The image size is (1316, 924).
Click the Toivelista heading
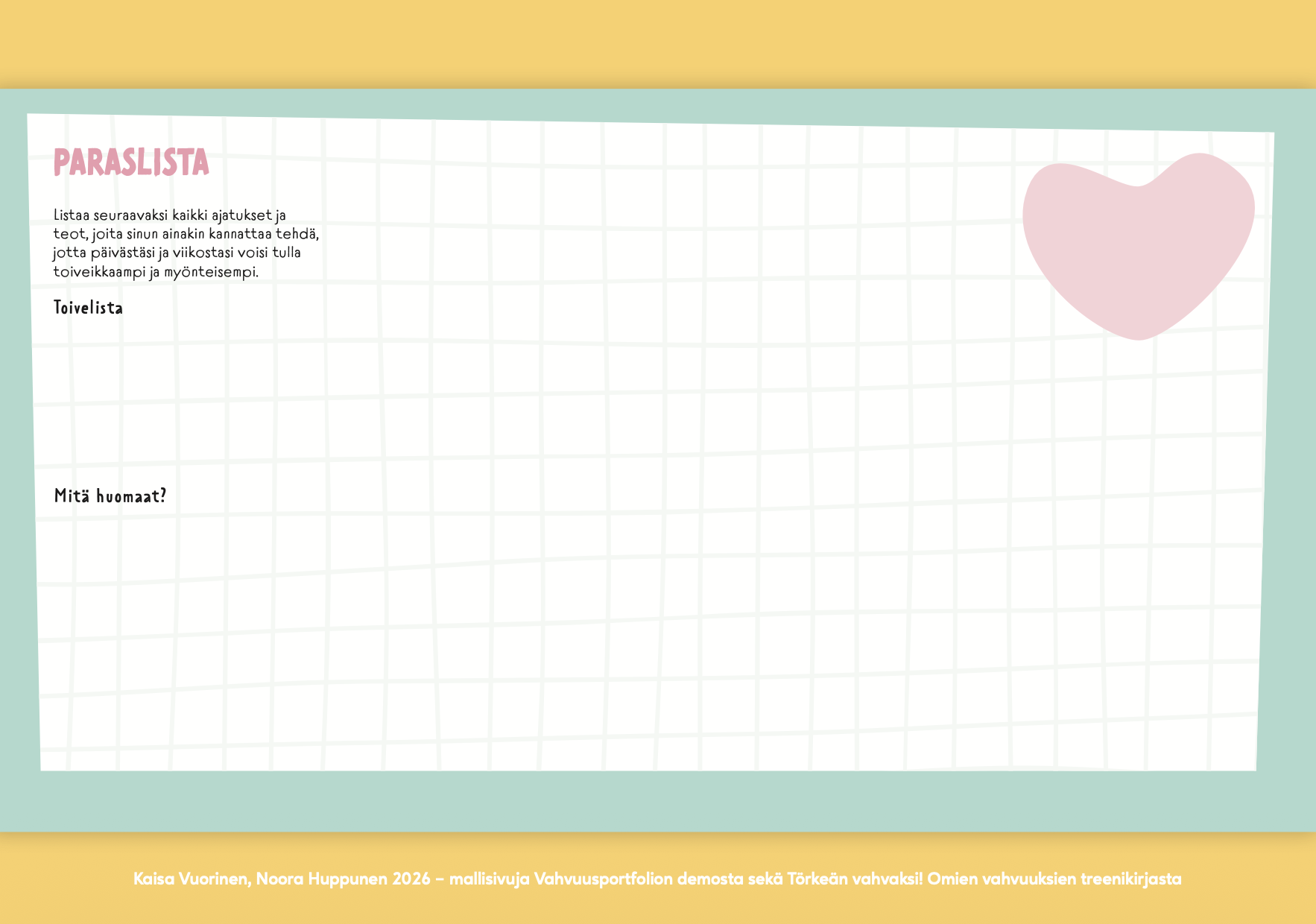89,306
